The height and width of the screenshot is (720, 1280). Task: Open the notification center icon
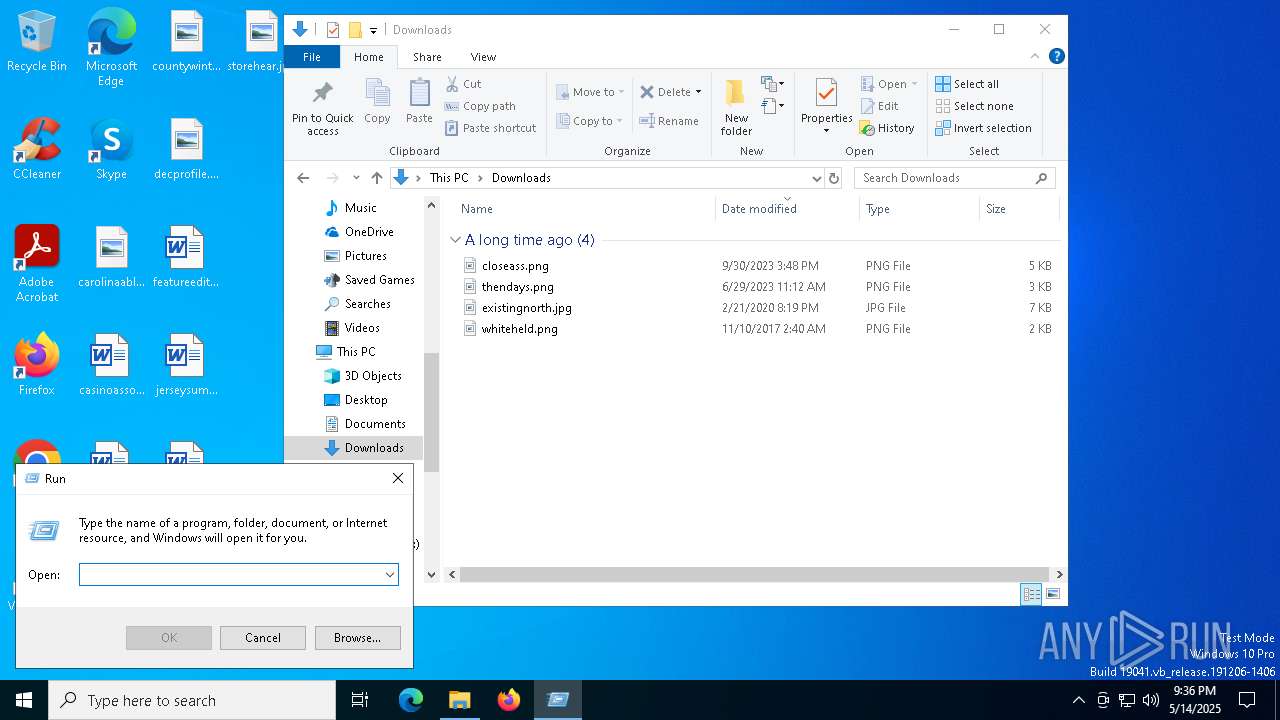click(1247, 700)
